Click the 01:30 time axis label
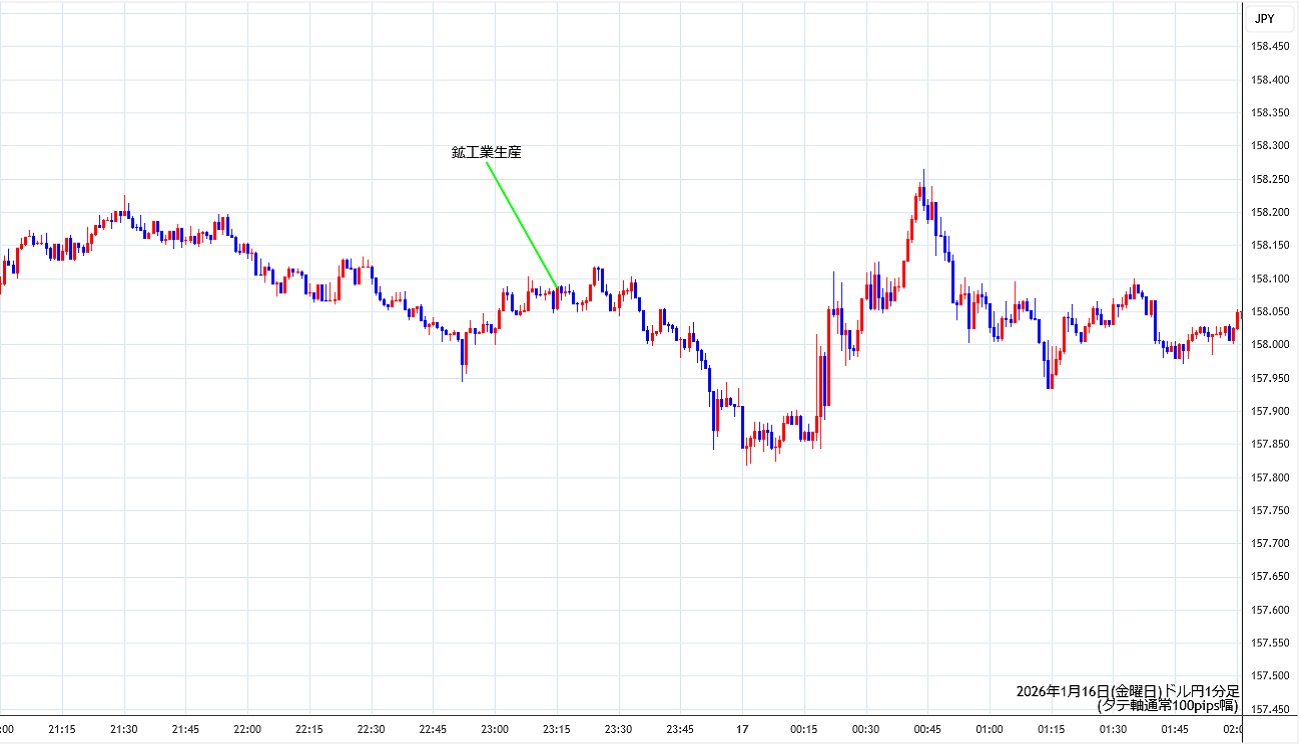The image size is (1300, 745). click(1113, 730)
